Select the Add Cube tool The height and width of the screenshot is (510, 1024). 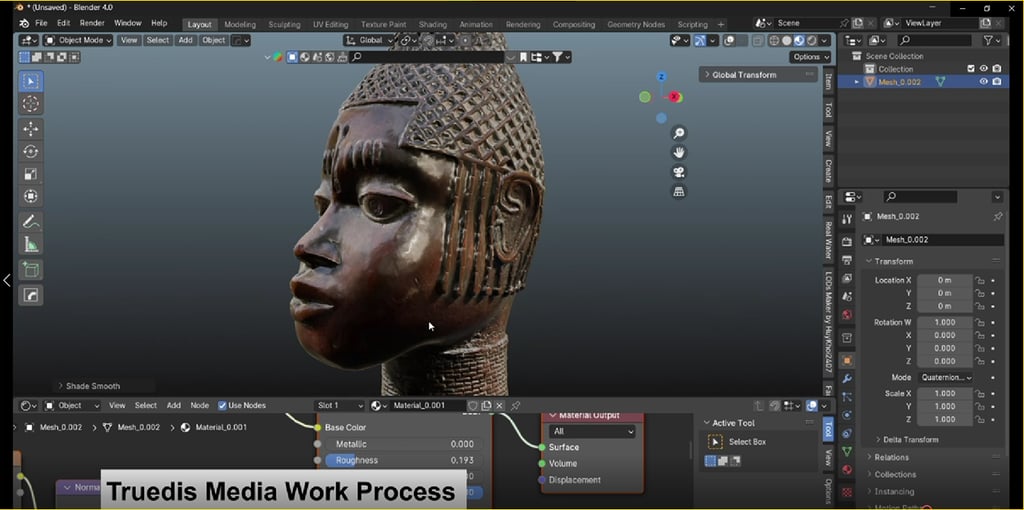[x=31, y=270]
